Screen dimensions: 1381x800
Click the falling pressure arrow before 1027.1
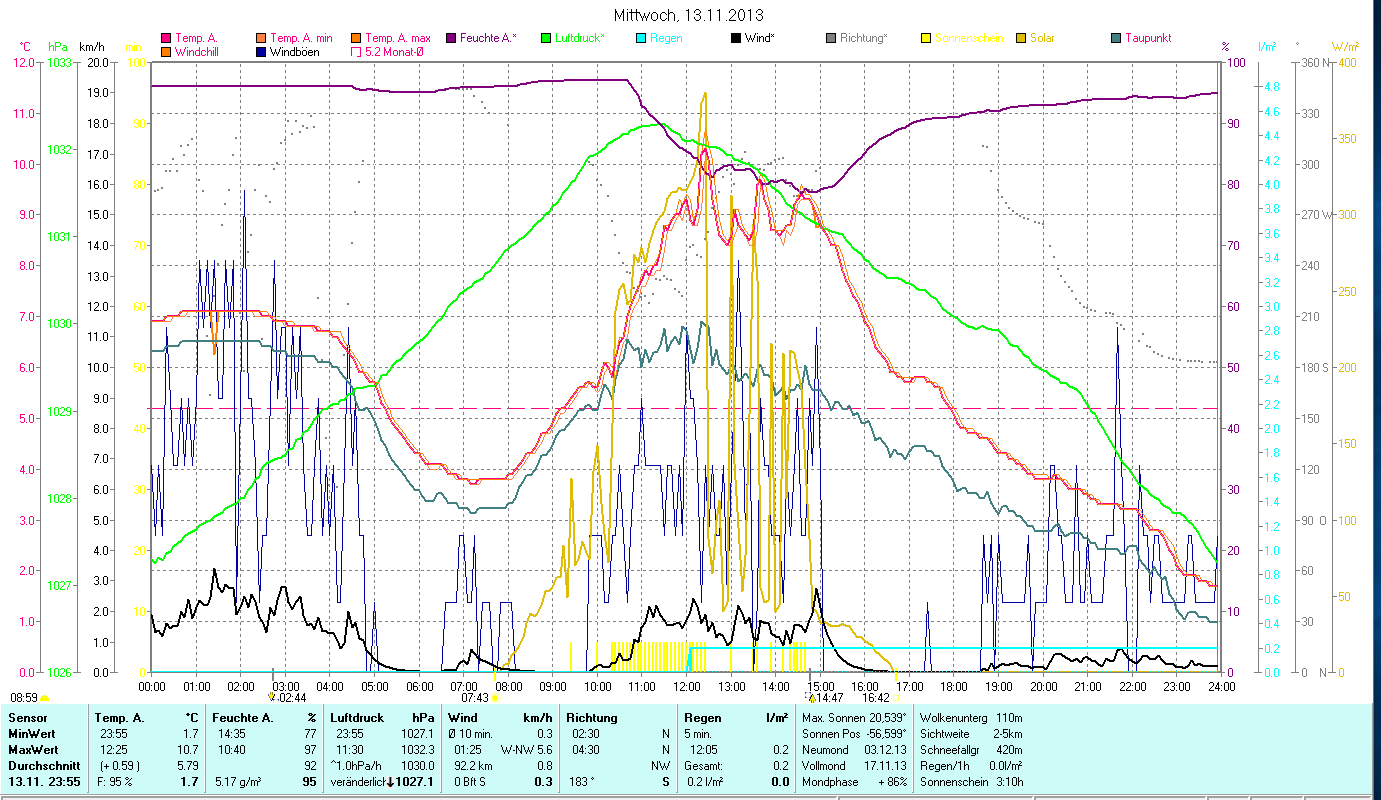(389, 782)
